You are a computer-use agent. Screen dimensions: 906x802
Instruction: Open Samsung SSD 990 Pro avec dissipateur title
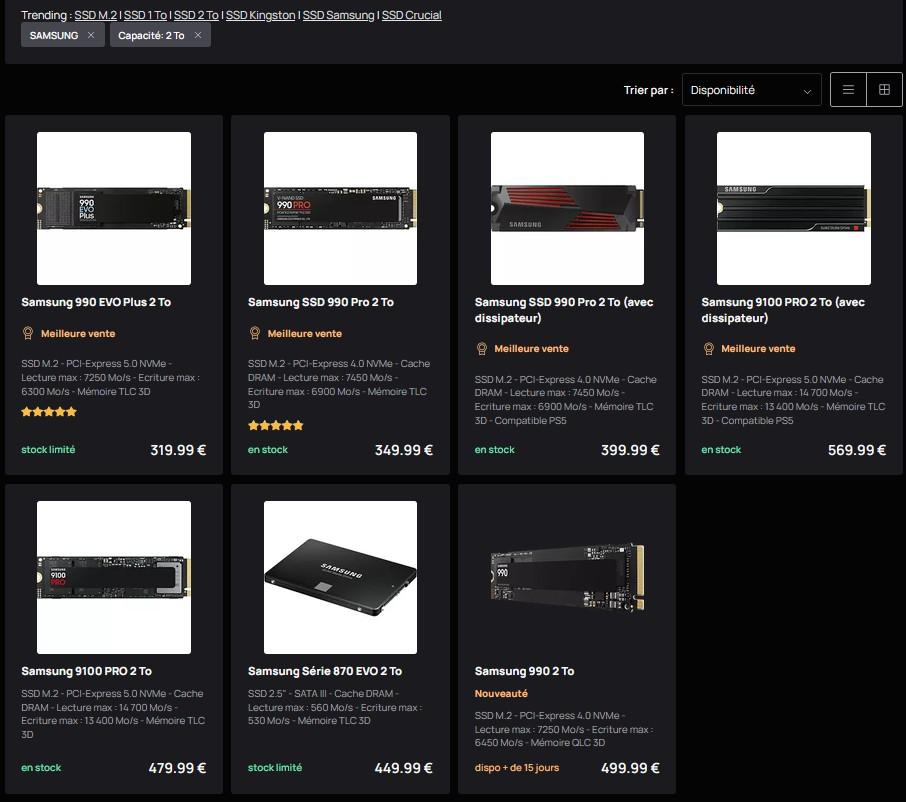(x=564, y=310)
